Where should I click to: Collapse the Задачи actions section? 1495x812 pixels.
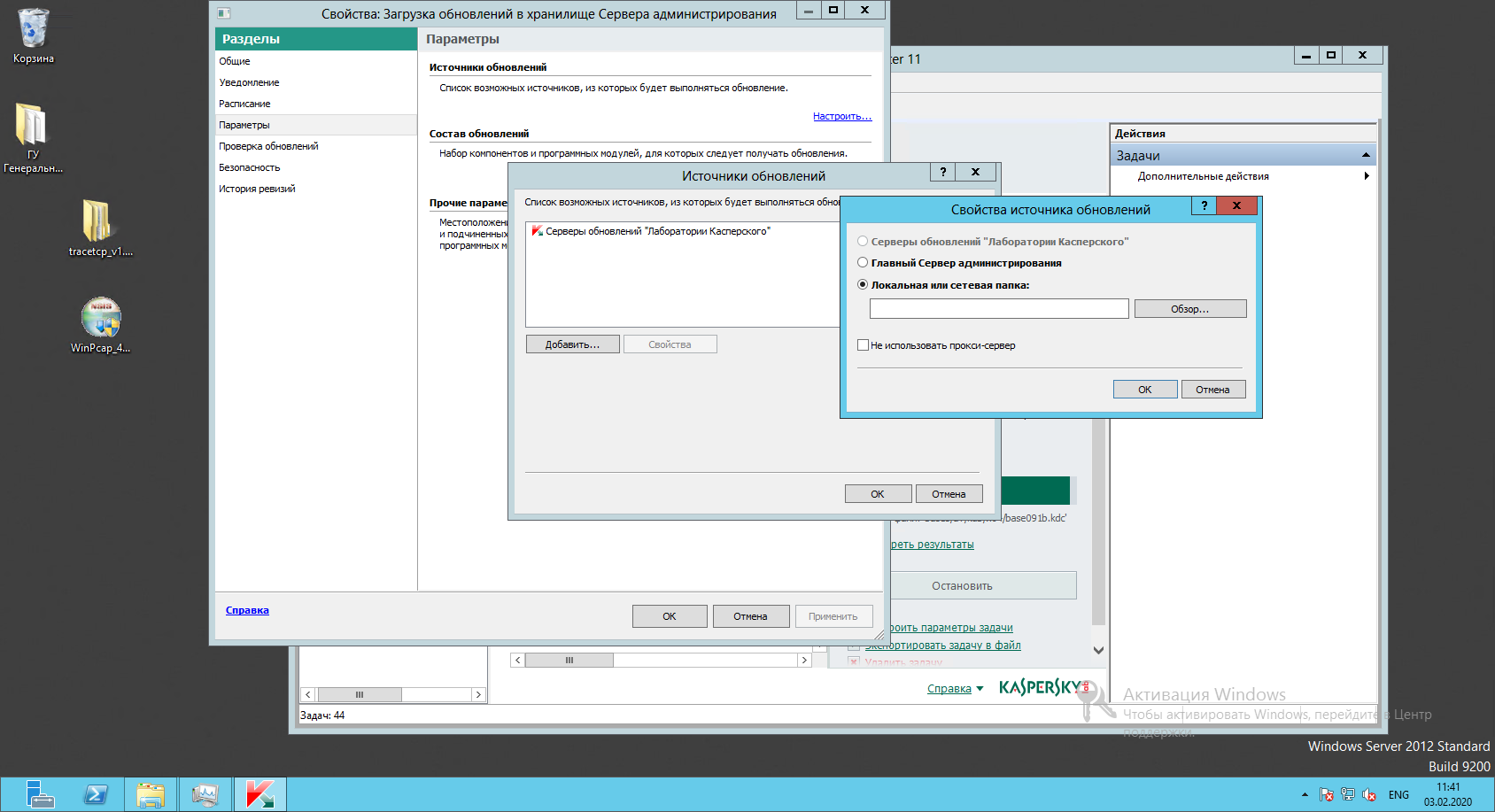pos(1366,156)
